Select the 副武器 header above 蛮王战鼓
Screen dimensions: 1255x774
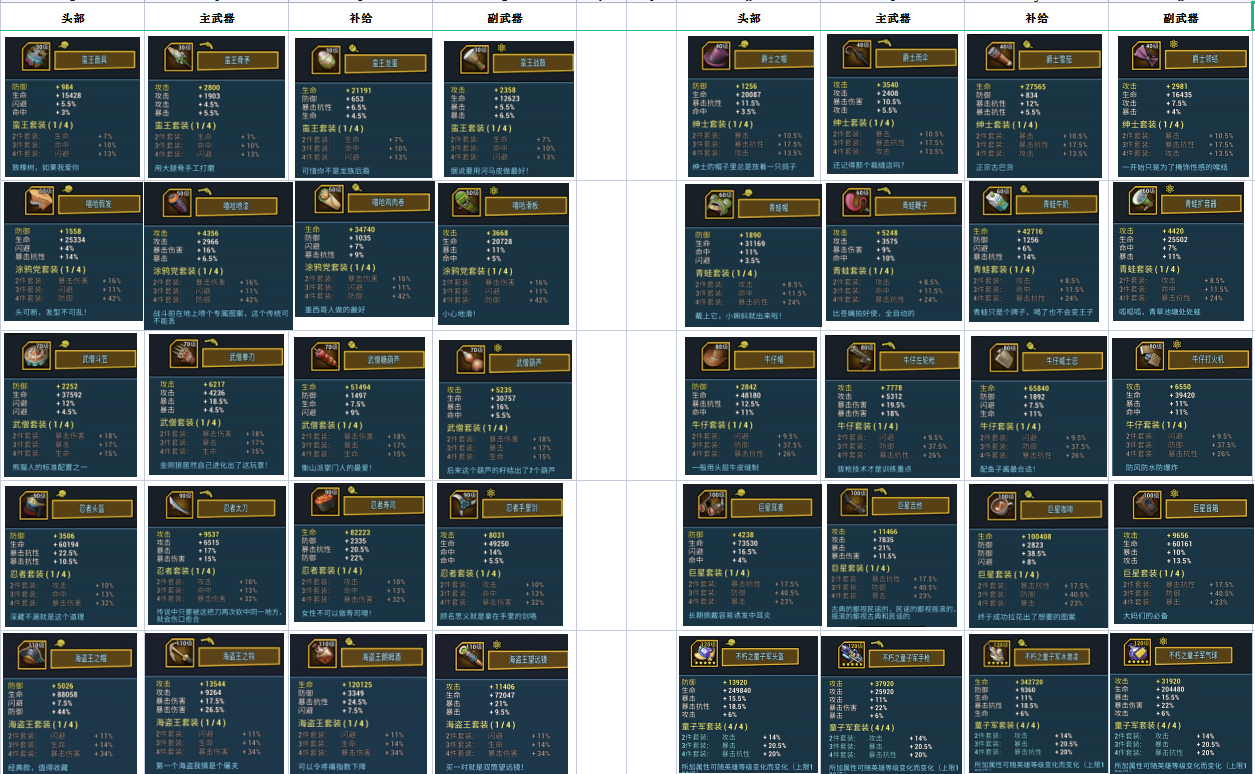504,19
